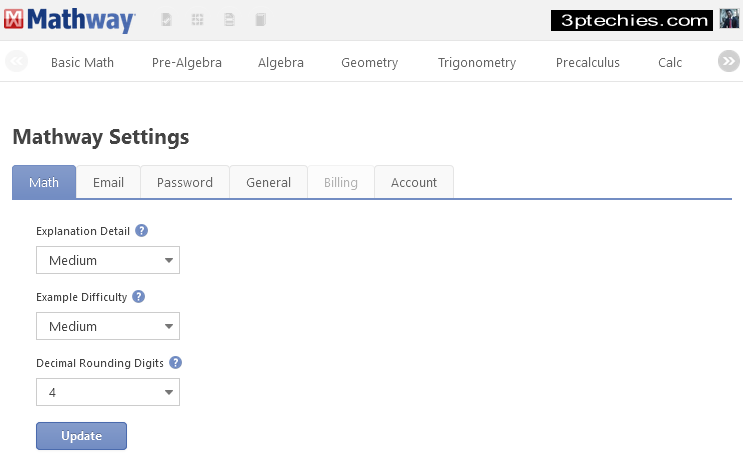Screen dimensions: 743x459
Task: Open Decimal Rounding Digits dropdown
Action: [108, 392]
